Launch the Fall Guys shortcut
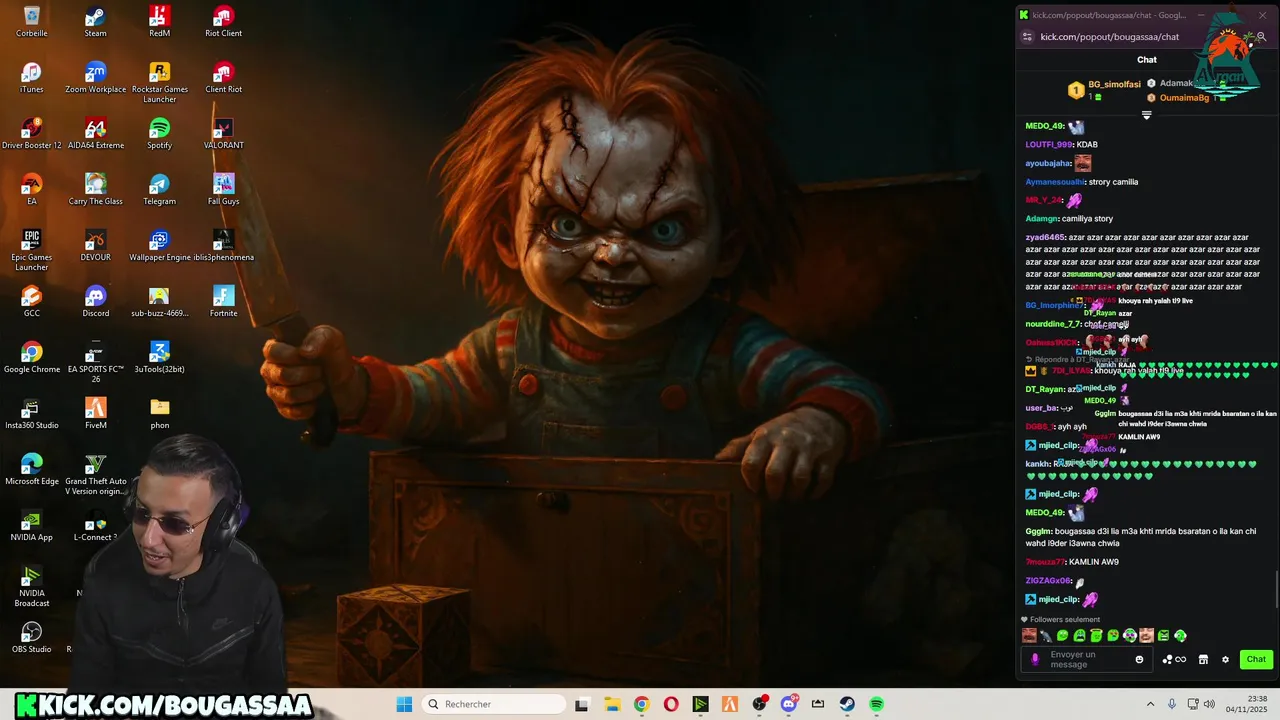The image size is (1280, 720). point(223,189)
